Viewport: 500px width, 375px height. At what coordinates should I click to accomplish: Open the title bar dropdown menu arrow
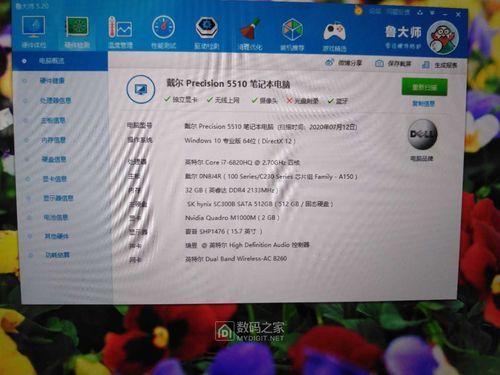pos(432,13)
